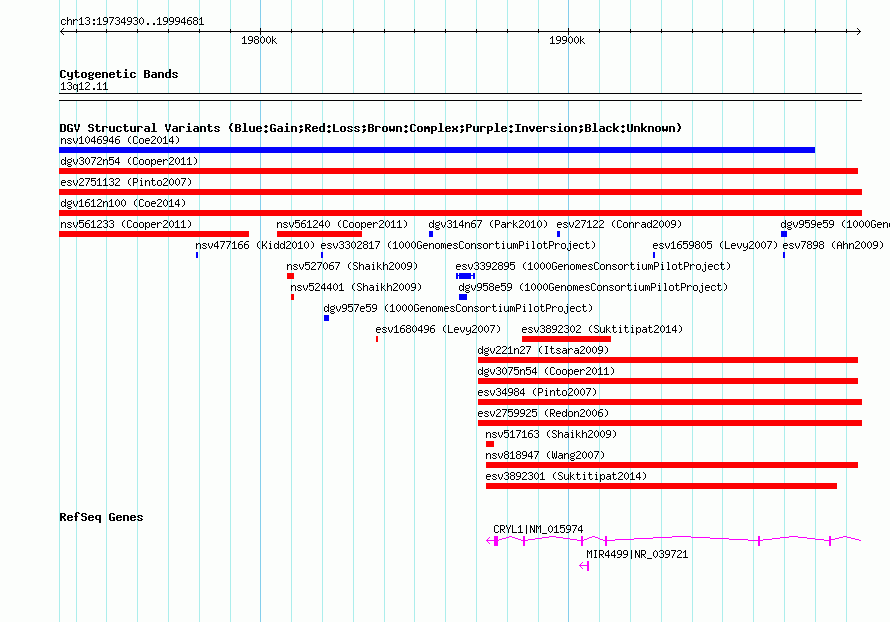Open nsv517163 (Shaikh2009) label
The height and width of the screenshot is (622, 890).
tap(551, 434)
